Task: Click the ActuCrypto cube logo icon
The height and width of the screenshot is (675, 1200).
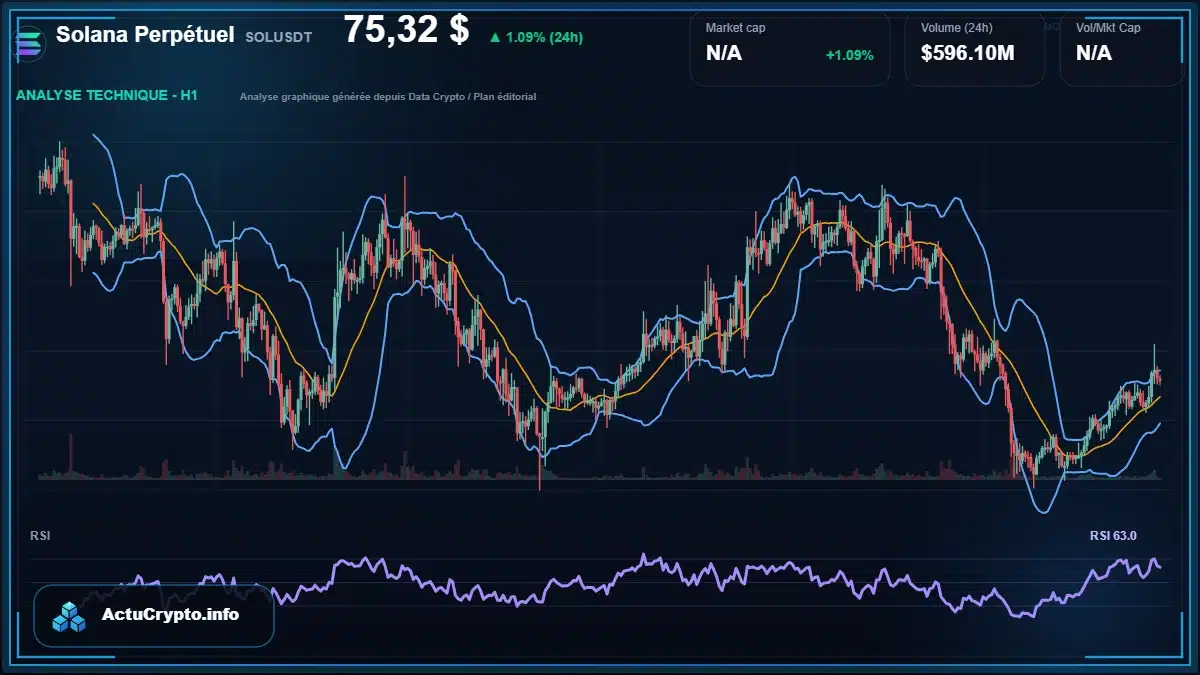Action: (69, 616)
